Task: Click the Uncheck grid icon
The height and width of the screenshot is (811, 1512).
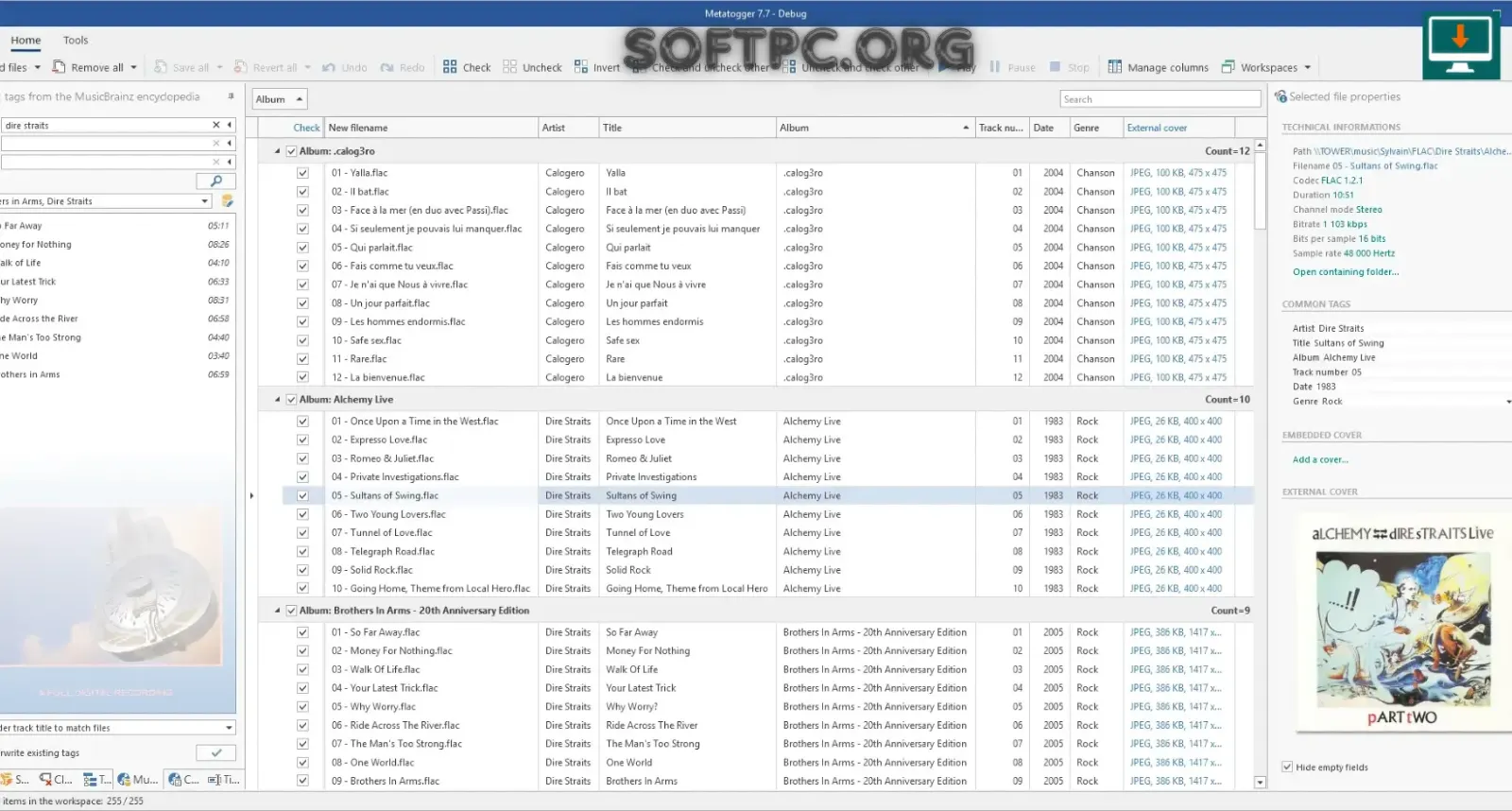Action: pos(510,67)
